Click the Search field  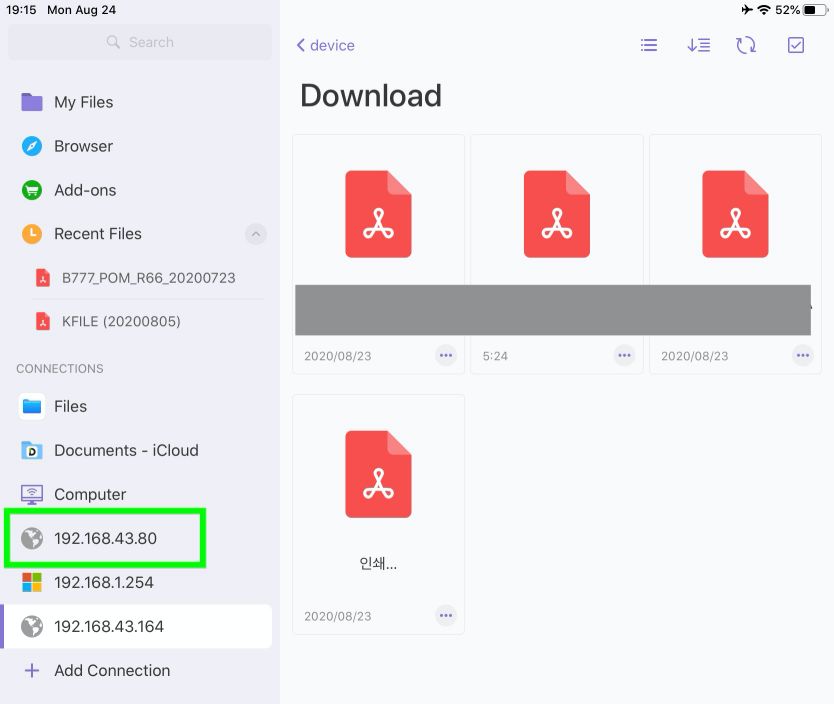(x=140, y=42)
